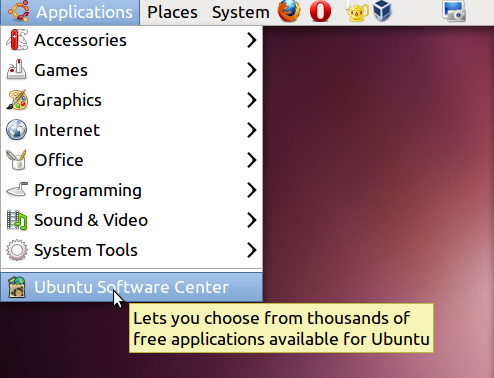
Task: Expand the Accessories arrow chevron
Action: [x=252, y=40]
